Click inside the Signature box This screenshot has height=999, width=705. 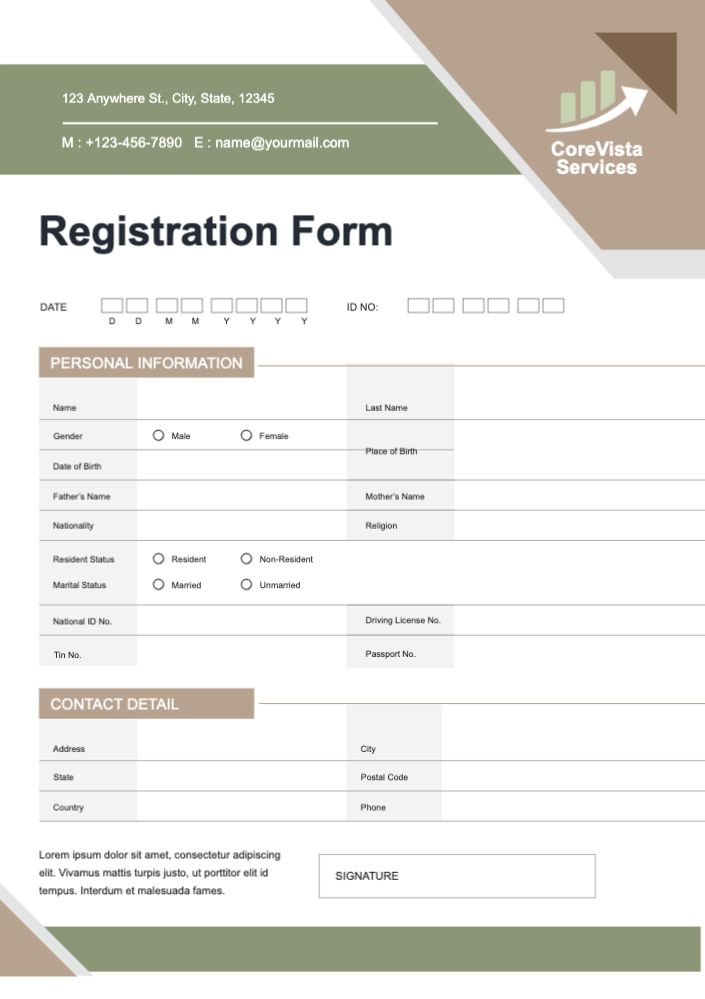tap(457, 876)
